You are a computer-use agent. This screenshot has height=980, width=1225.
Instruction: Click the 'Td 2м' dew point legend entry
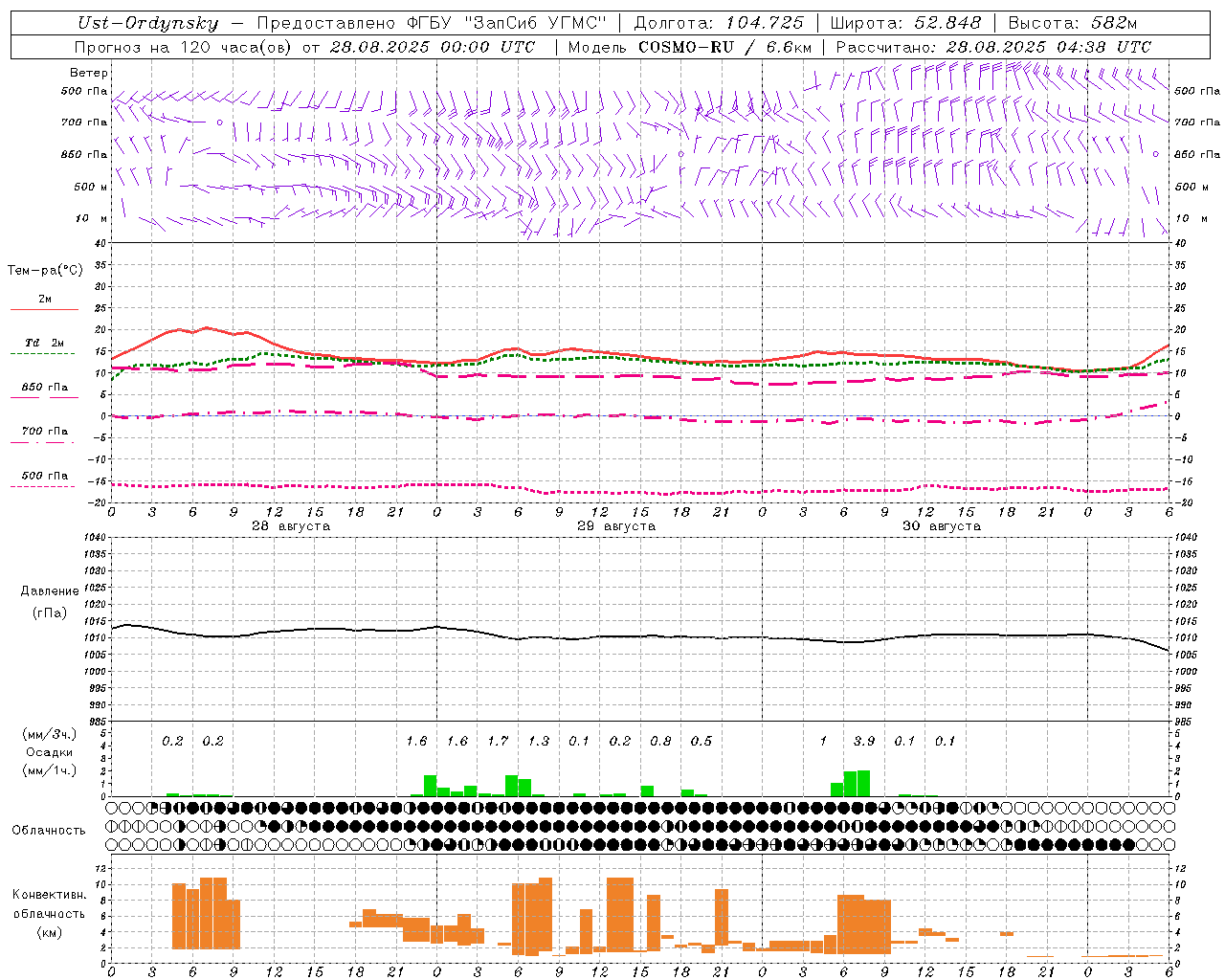tap(45, 343)
